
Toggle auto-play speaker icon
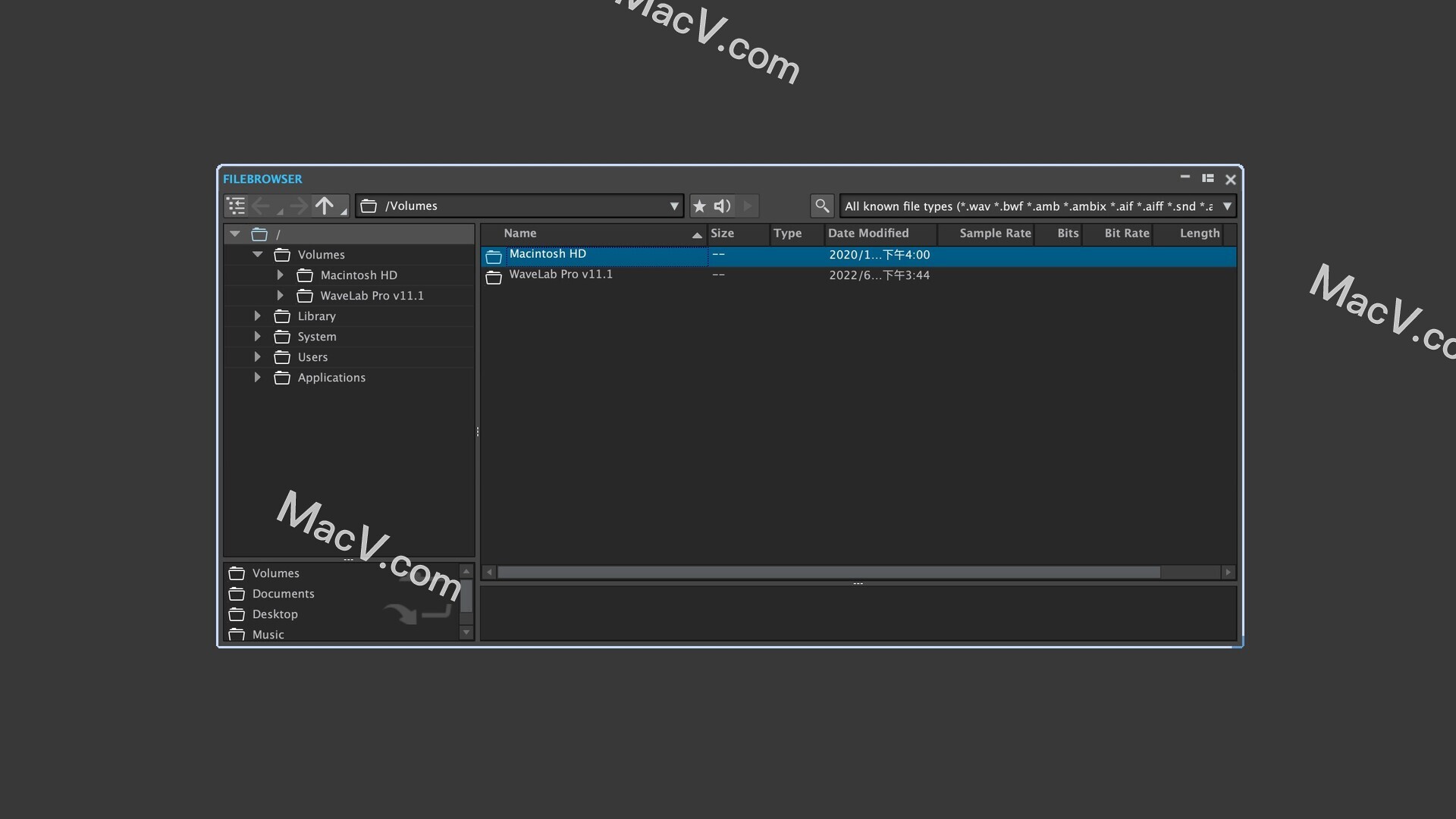point(723,206)
